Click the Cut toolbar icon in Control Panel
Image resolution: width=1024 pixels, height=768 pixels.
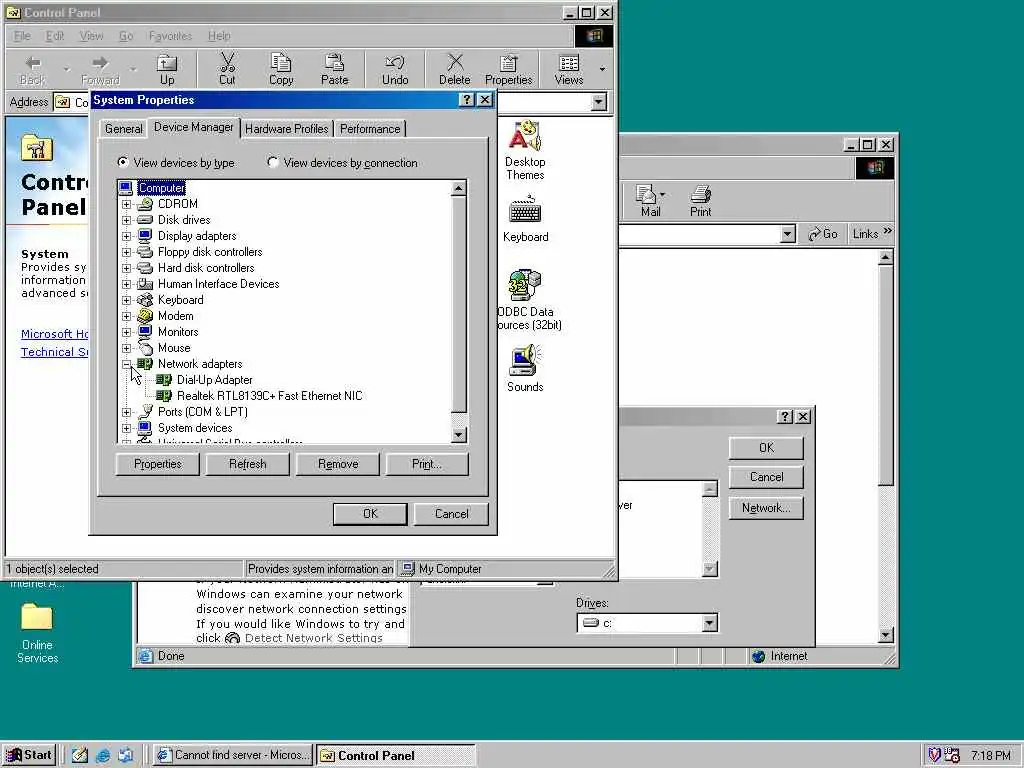pyautogui.click(x=227, y=69)
